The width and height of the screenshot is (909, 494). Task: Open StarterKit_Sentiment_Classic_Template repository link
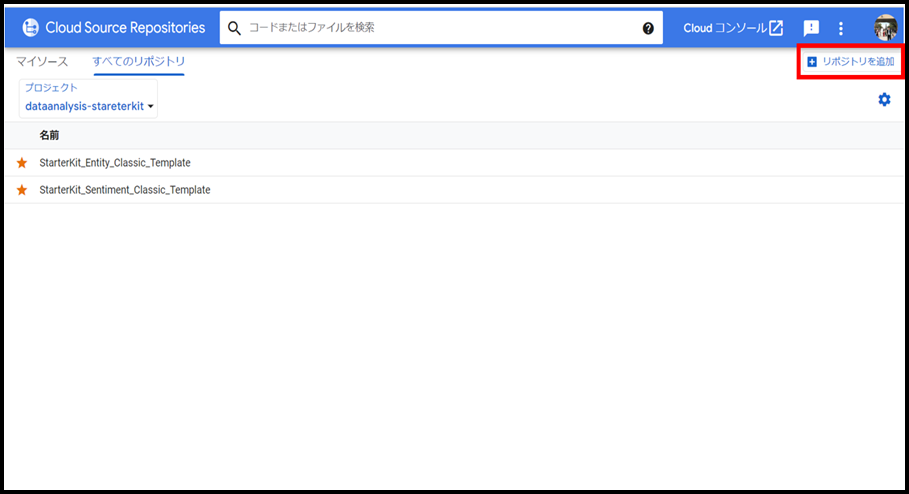125,190
